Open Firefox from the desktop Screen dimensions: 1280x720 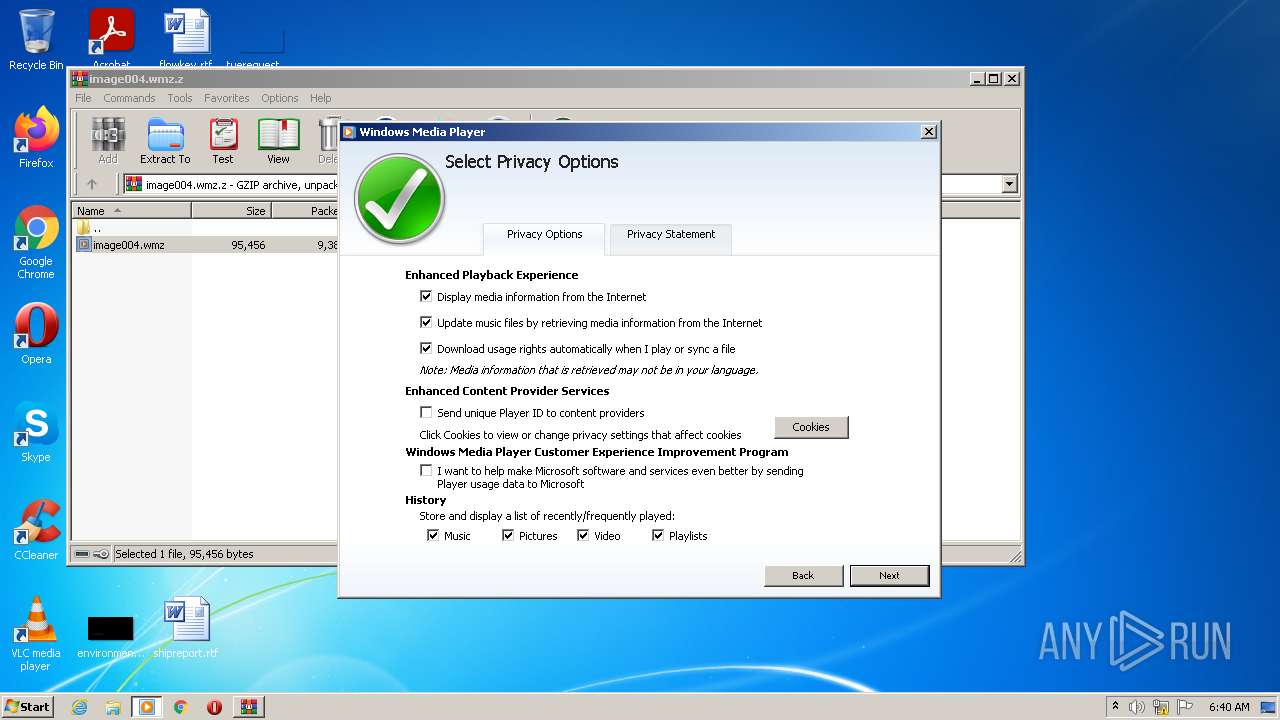coord(36,138)
